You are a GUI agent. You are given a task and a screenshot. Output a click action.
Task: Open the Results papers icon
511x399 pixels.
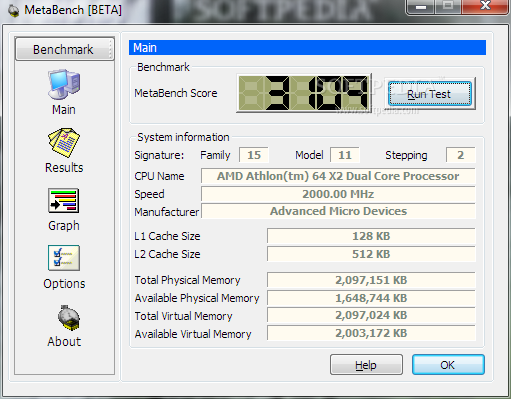[x=64, y=143]
